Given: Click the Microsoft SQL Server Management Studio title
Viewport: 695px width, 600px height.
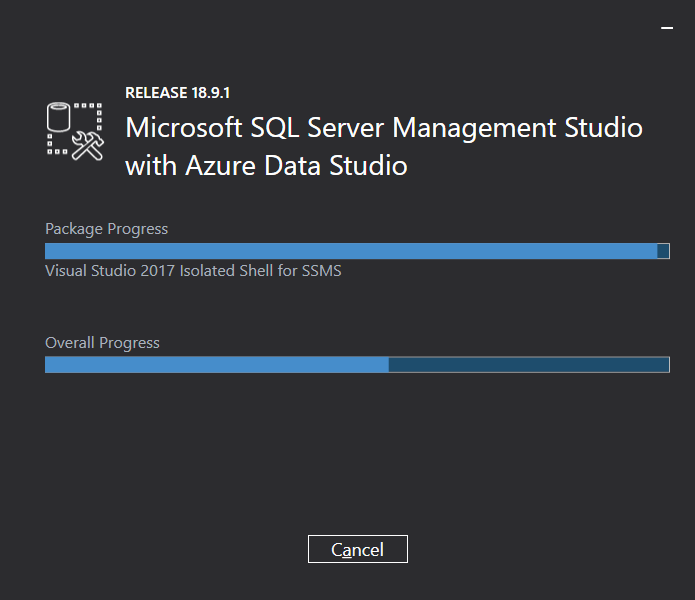Looking at the screenshot, I should point(383,128).
